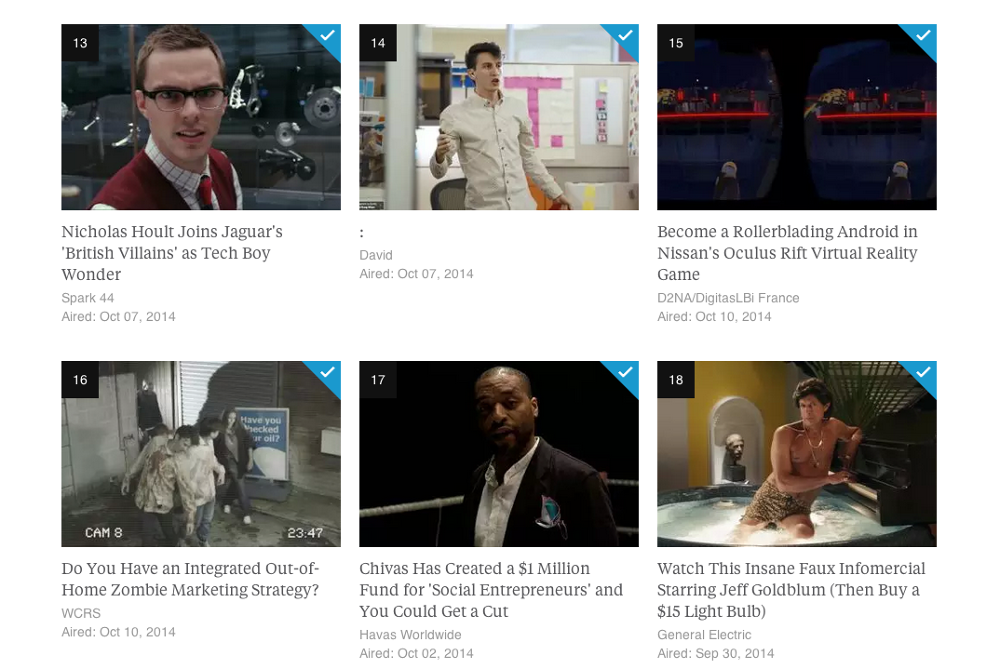This screenshot has height=669, width=1000.
Task: Open the Jeff Goldblum hot tub thumbnail
Action: (x=797, y=453)
